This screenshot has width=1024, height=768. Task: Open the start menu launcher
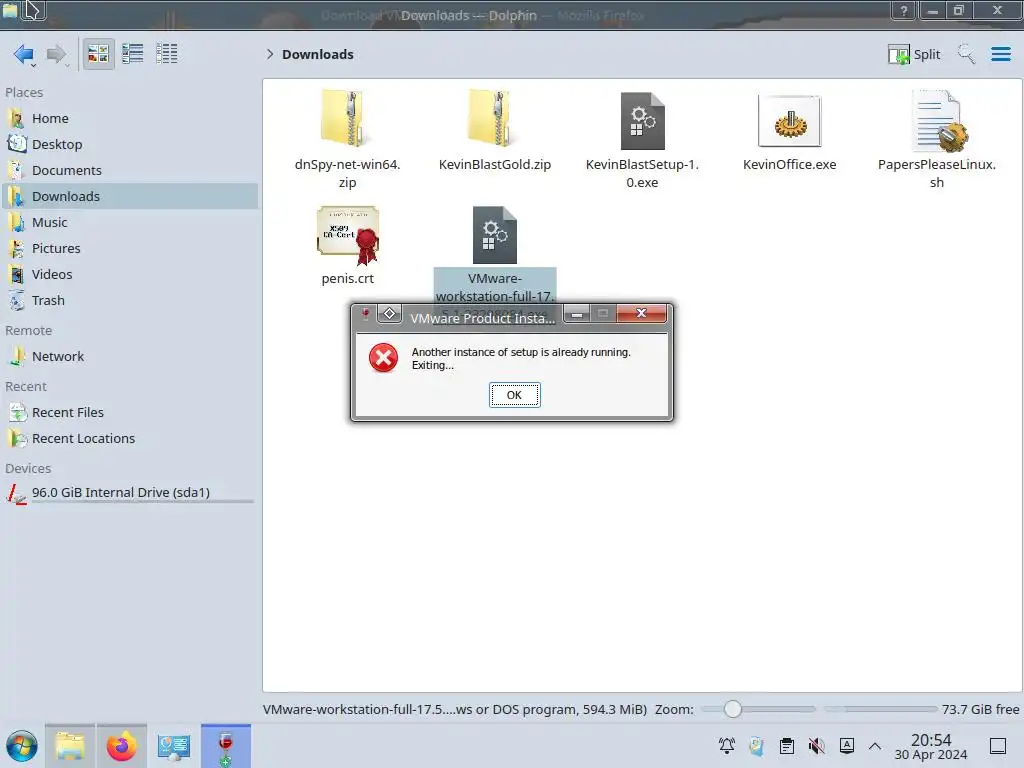point(22,746)
